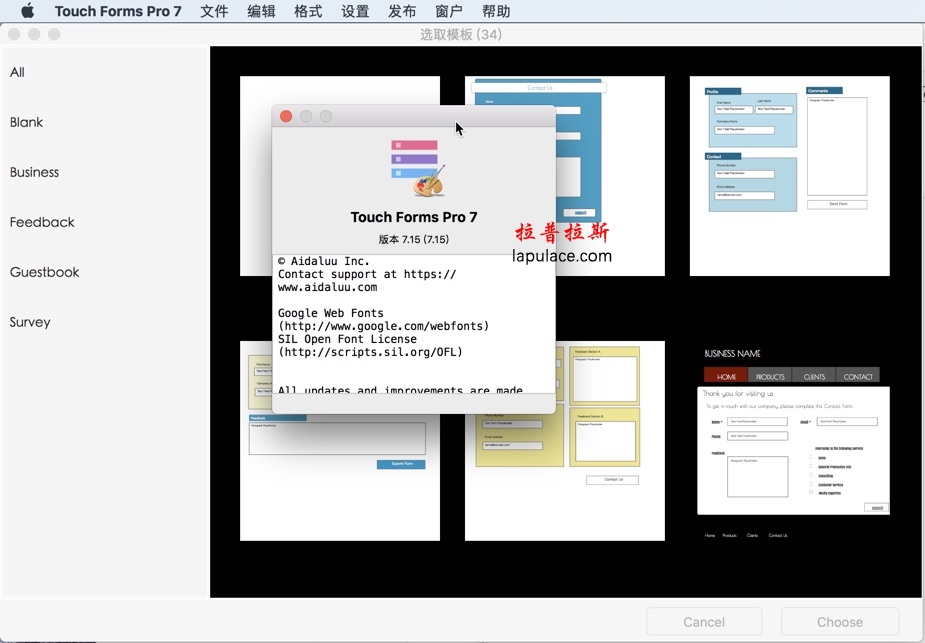
Task: Open the 帮助 menu
Action: [496, 12]
